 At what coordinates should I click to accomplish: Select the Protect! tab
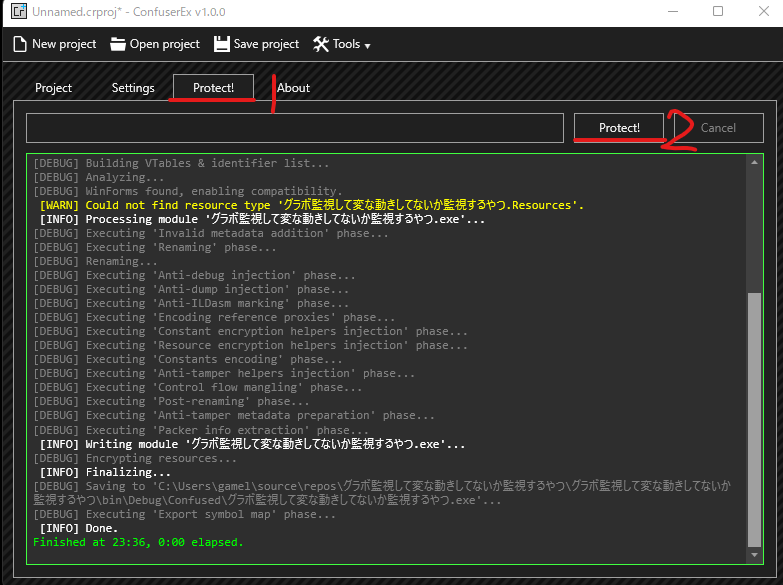[x=213, y=88]
